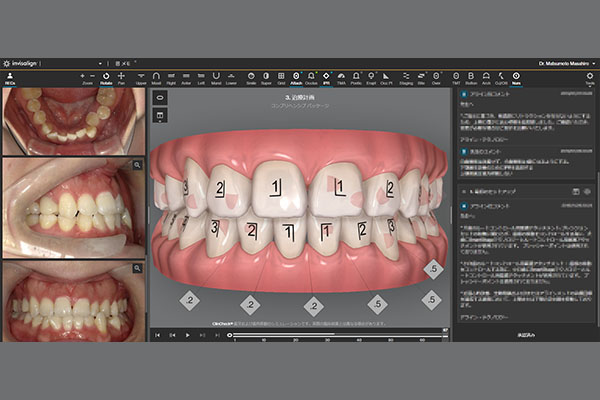Screen dimensions: 600x400
Task: Switch to Lower arch view
Action: pos(230,78)
